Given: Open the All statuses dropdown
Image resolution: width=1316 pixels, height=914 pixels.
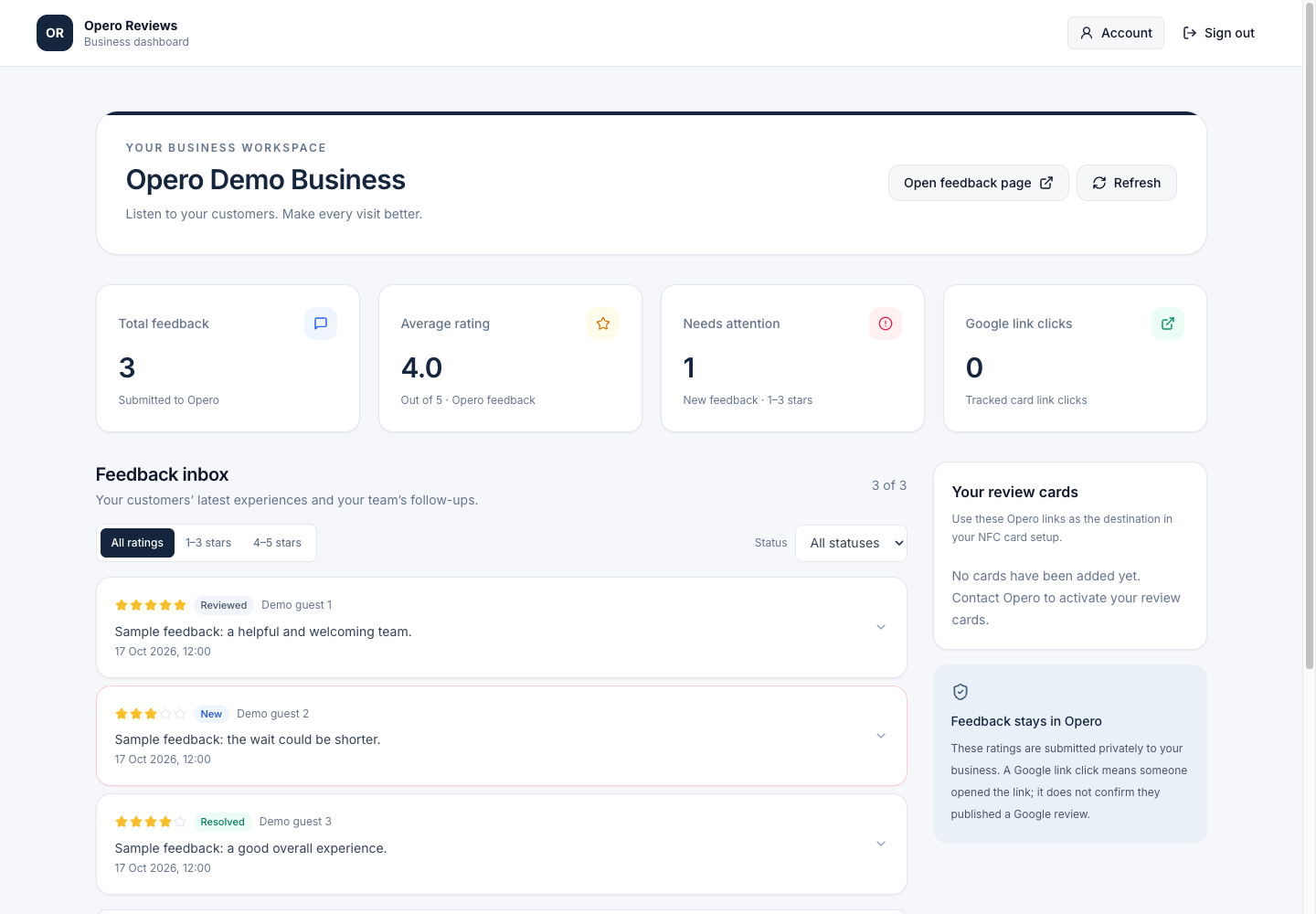Looking at the screenshot, I should [x=851, y=543].
